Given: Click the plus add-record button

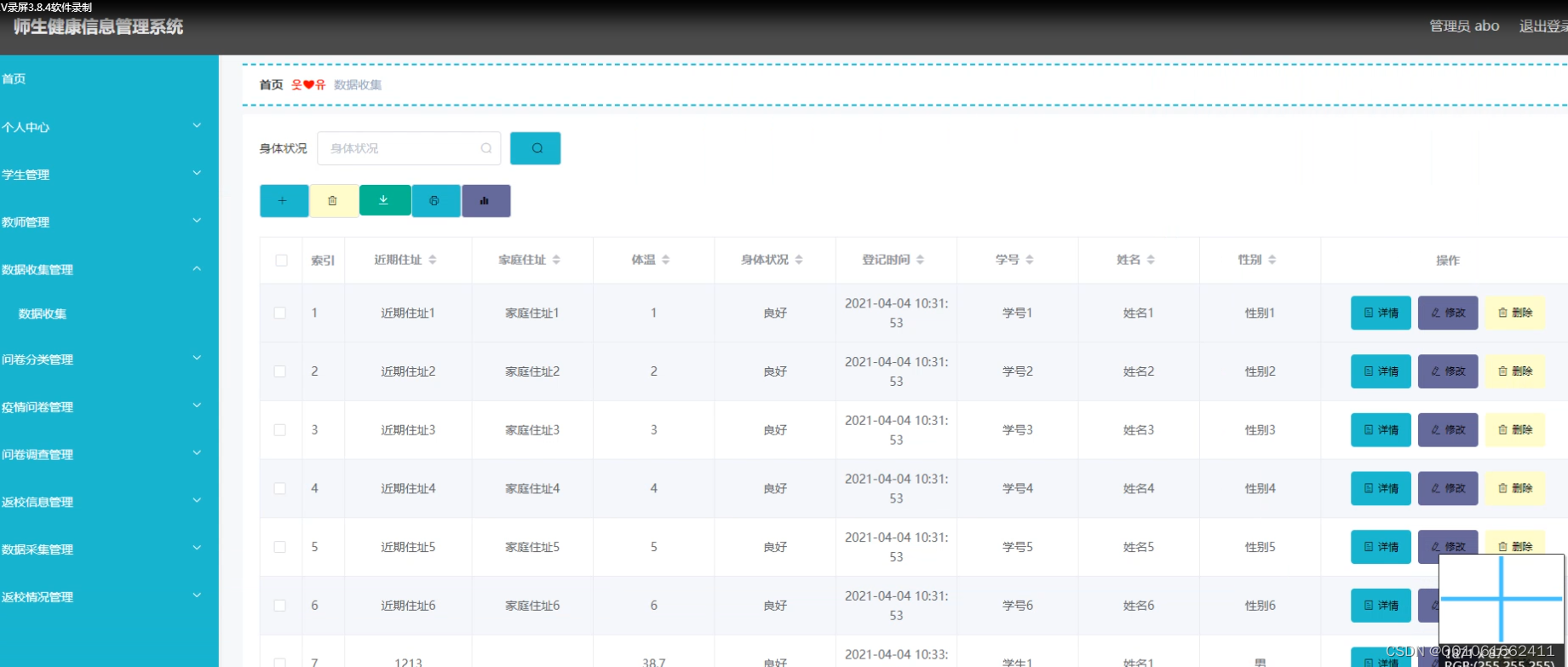Looking at the screenshot, I should tap(284, 201).
